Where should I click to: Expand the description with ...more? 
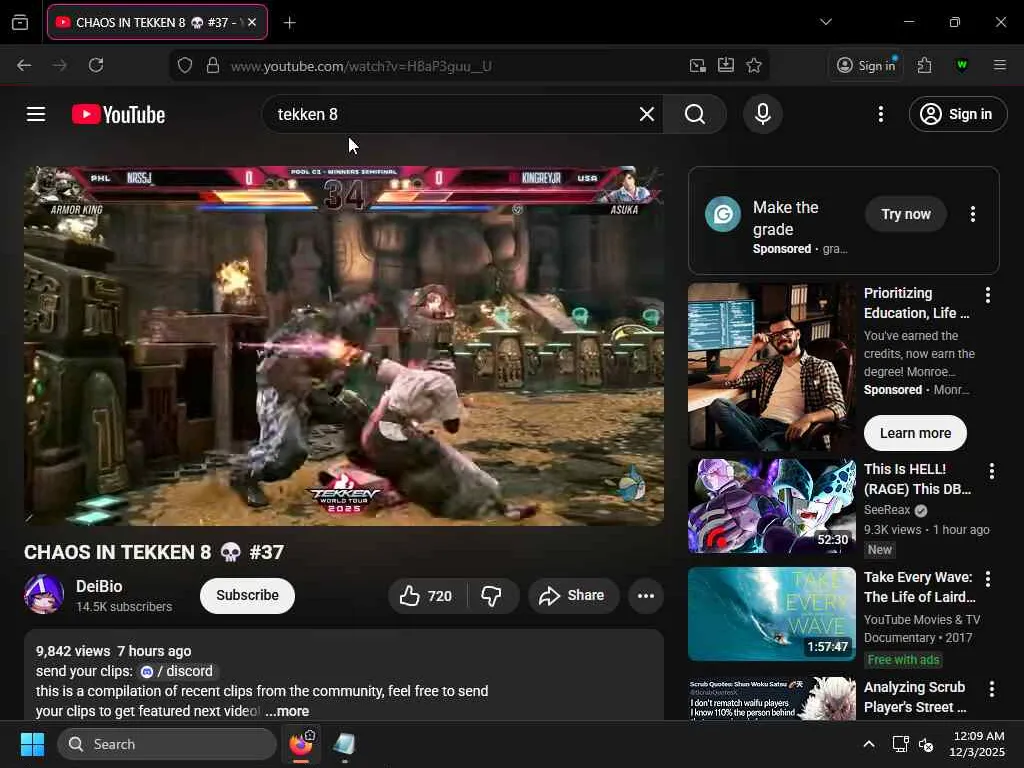287,711
